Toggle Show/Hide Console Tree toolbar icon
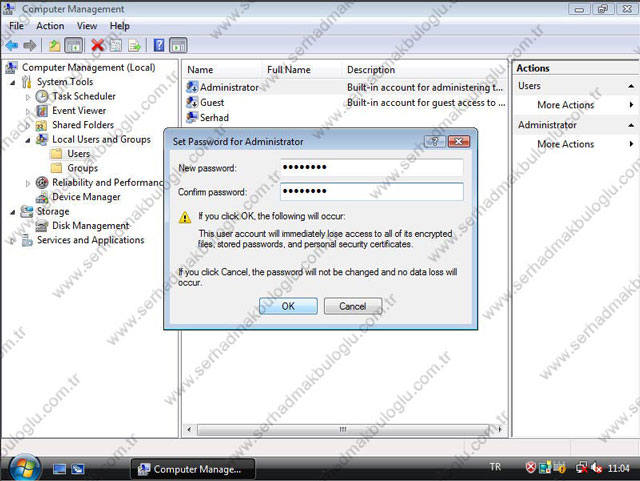 click(74, 45)
